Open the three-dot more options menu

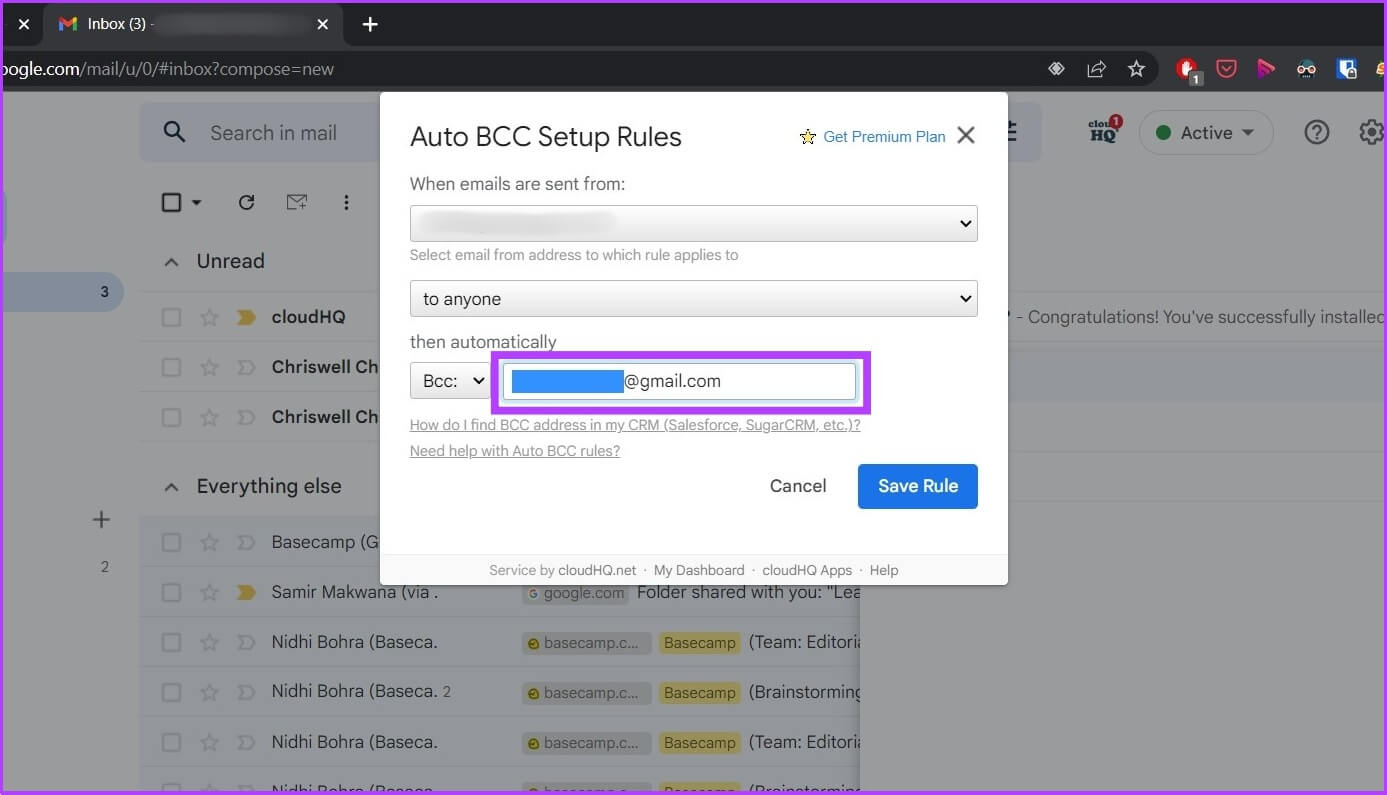pyautogui.click(x=346, y=202)
